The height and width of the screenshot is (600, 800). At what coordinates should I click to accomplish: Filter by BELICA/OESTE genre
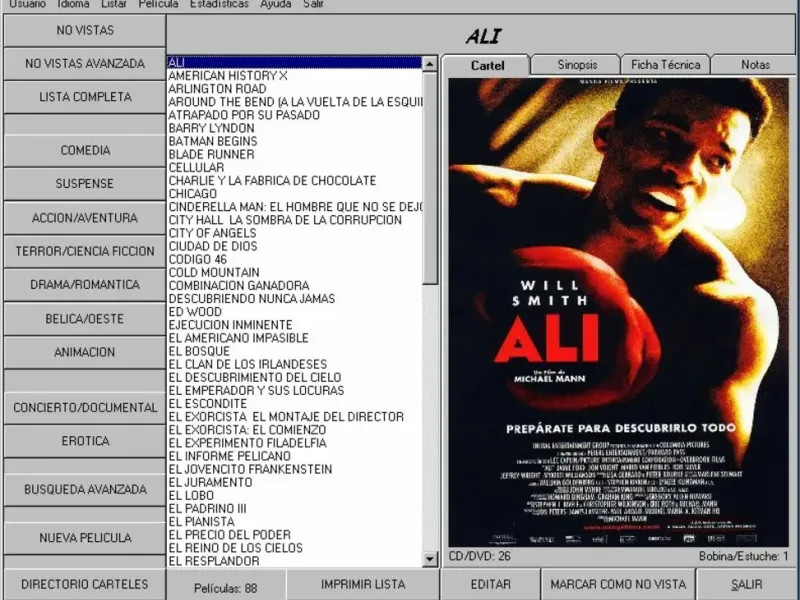tap(85, 319)
